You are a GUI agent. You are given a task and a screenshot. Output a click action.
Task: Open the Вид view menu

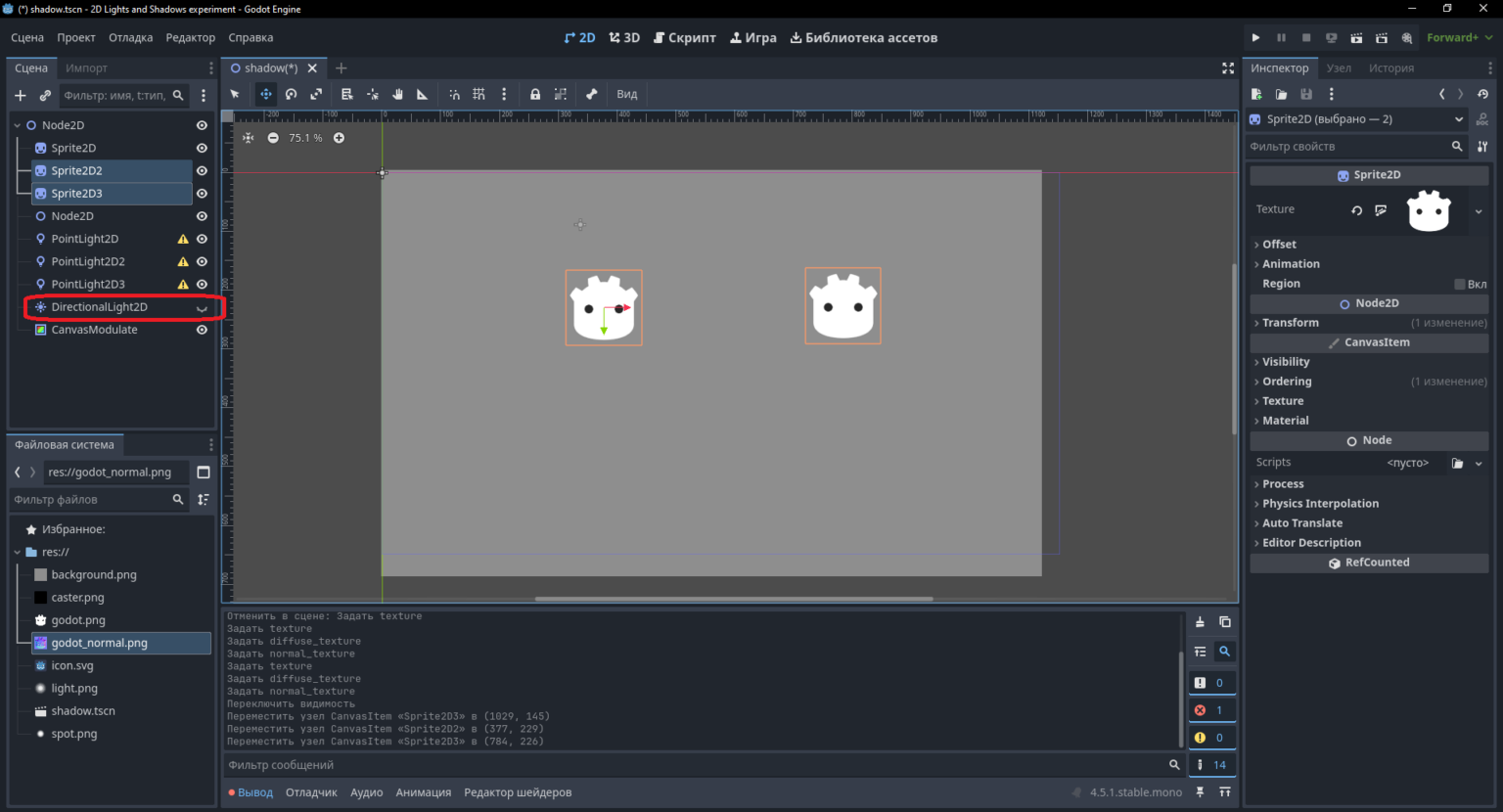pos(627,94)
